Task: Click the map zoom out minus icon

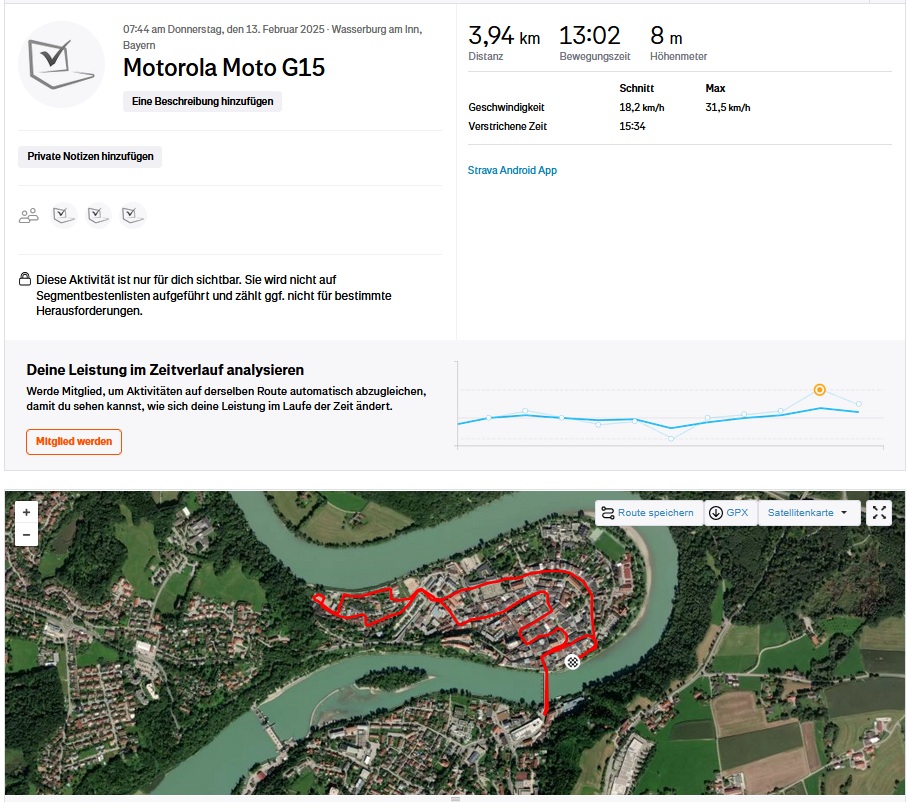Action: pos(26,535)
